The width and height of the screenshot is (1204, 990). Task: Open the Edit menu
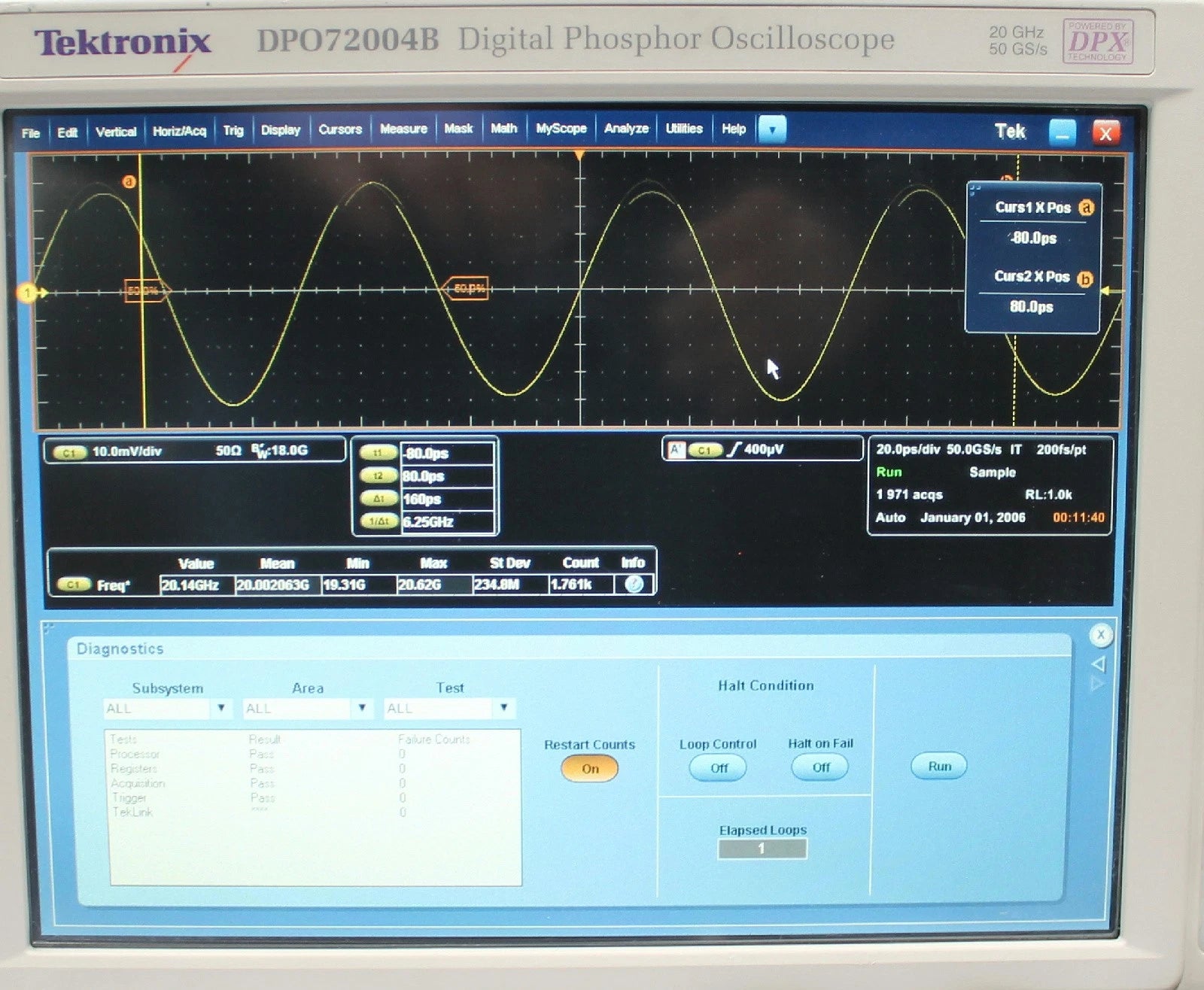tap(67, 132)
